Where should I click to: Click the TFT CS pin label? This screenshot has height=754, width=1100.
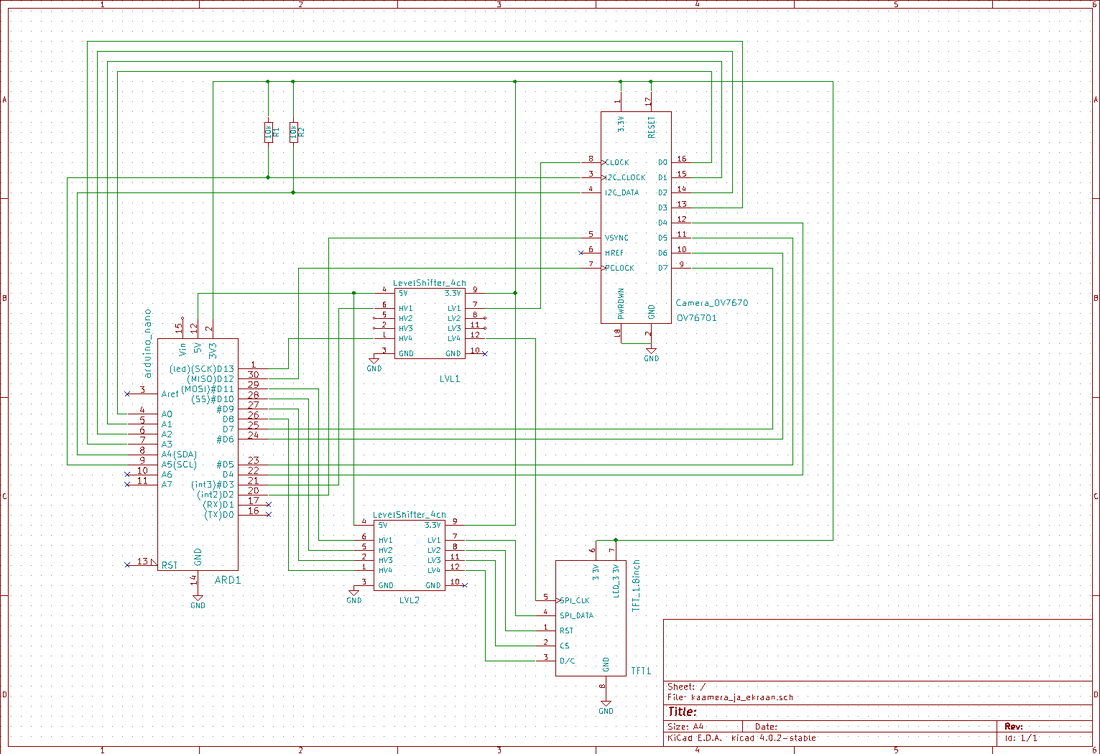pos(565,646)
